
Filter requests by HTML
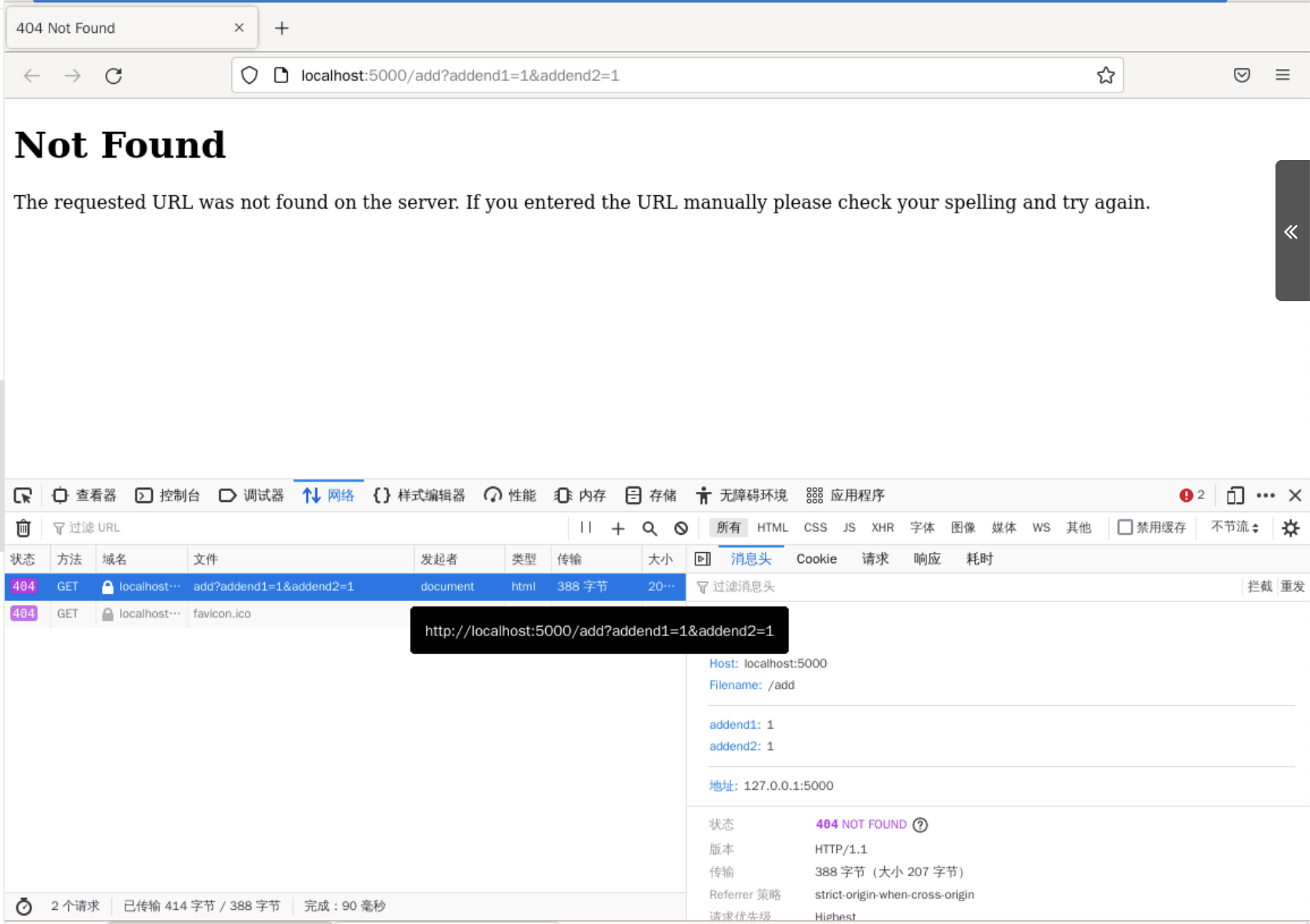[772, 528]
